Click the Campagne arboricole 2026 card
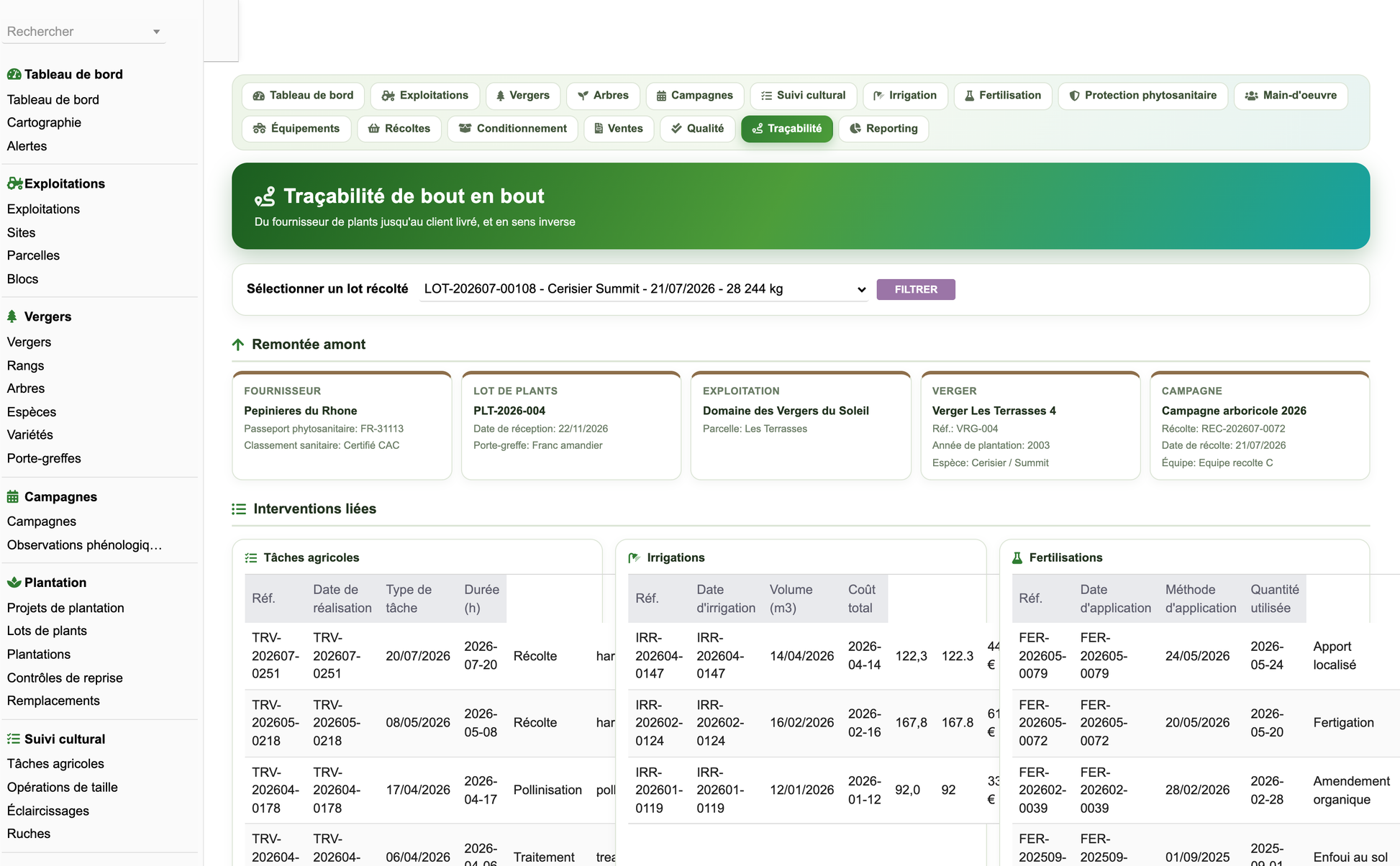 pos(1260,426)
